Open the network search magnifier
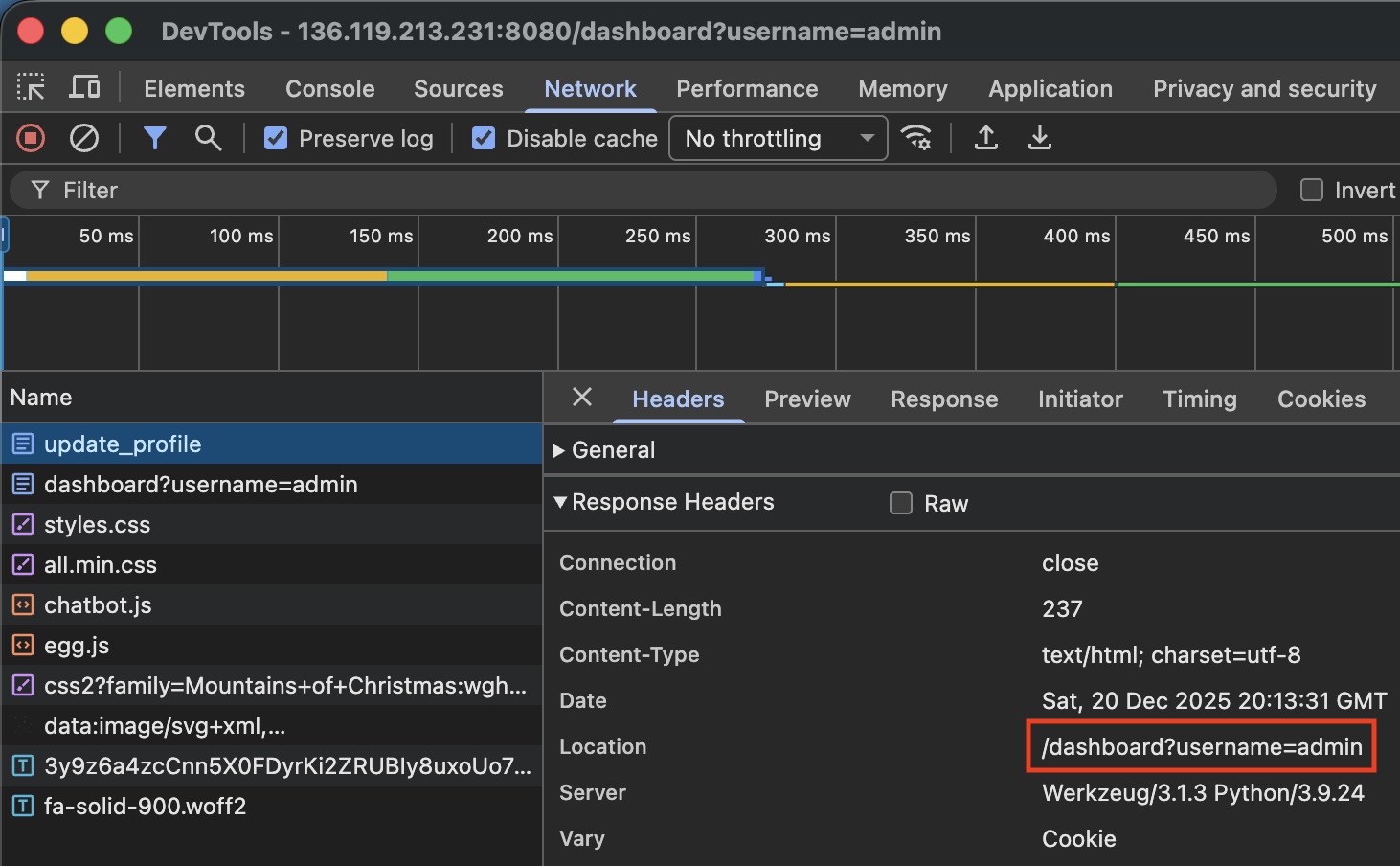The width and height of the screenshot is (1400, 866). 208,139
